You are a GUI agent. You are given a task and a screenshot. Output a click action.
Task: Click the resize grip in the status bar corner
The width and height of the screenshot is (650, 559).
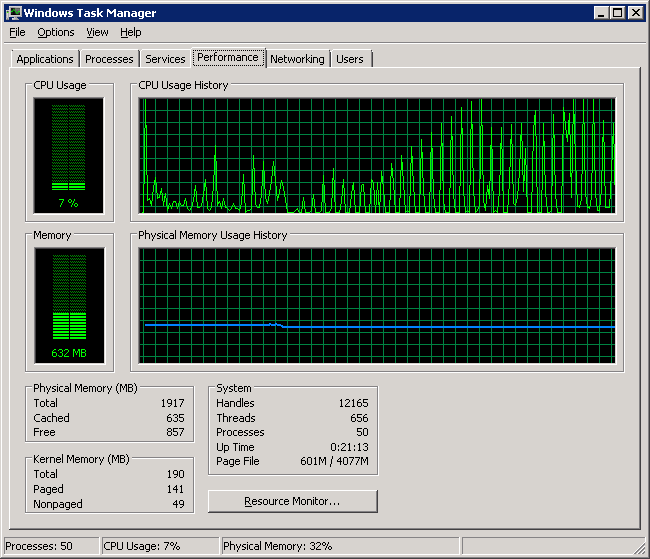(x=641, y=550)
